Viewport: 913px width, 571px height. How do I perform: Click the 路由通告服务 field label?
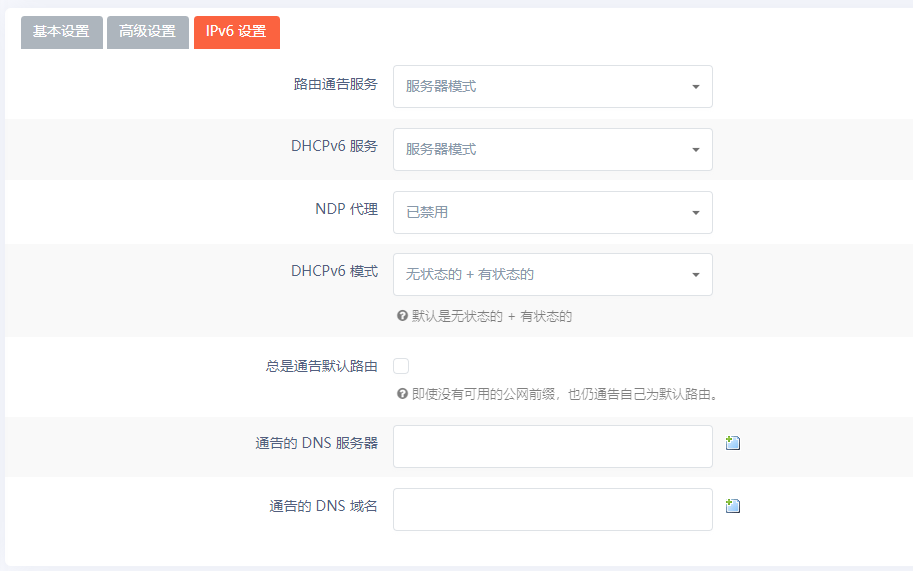click(335, 84)
